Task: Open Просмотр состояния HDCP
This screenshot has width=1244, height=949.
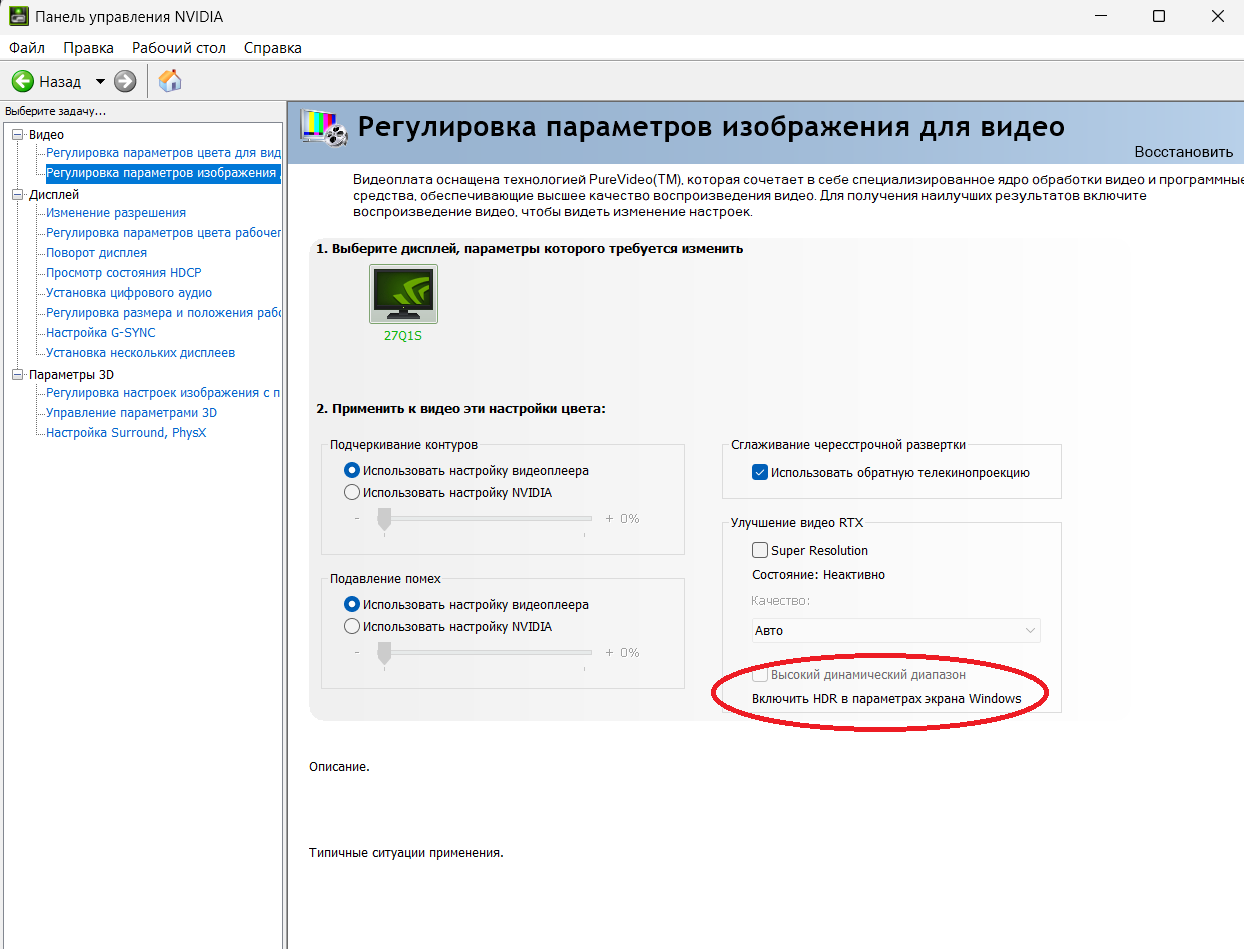Action: pos(124,273)
